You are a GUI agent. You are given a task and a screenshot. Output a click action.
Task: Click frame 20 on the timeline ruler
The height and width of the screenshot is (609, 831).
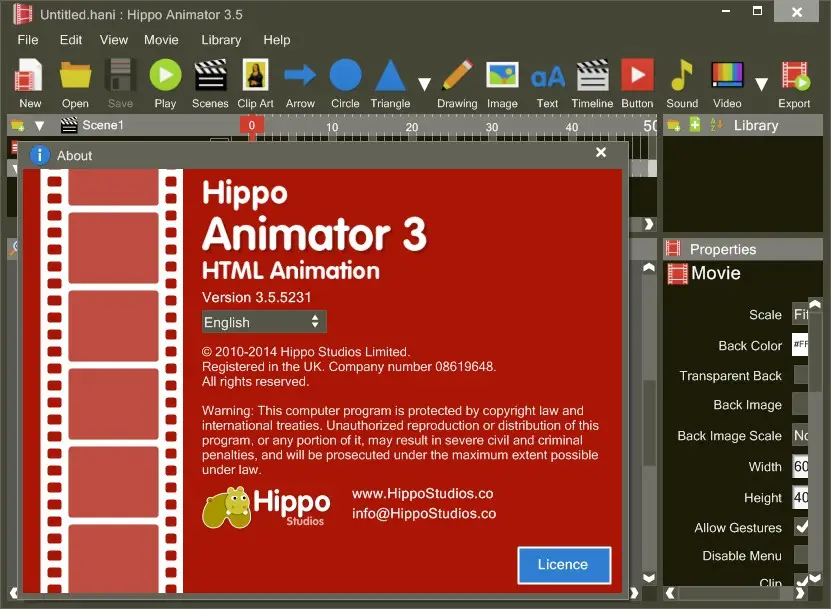pos(412,127)
